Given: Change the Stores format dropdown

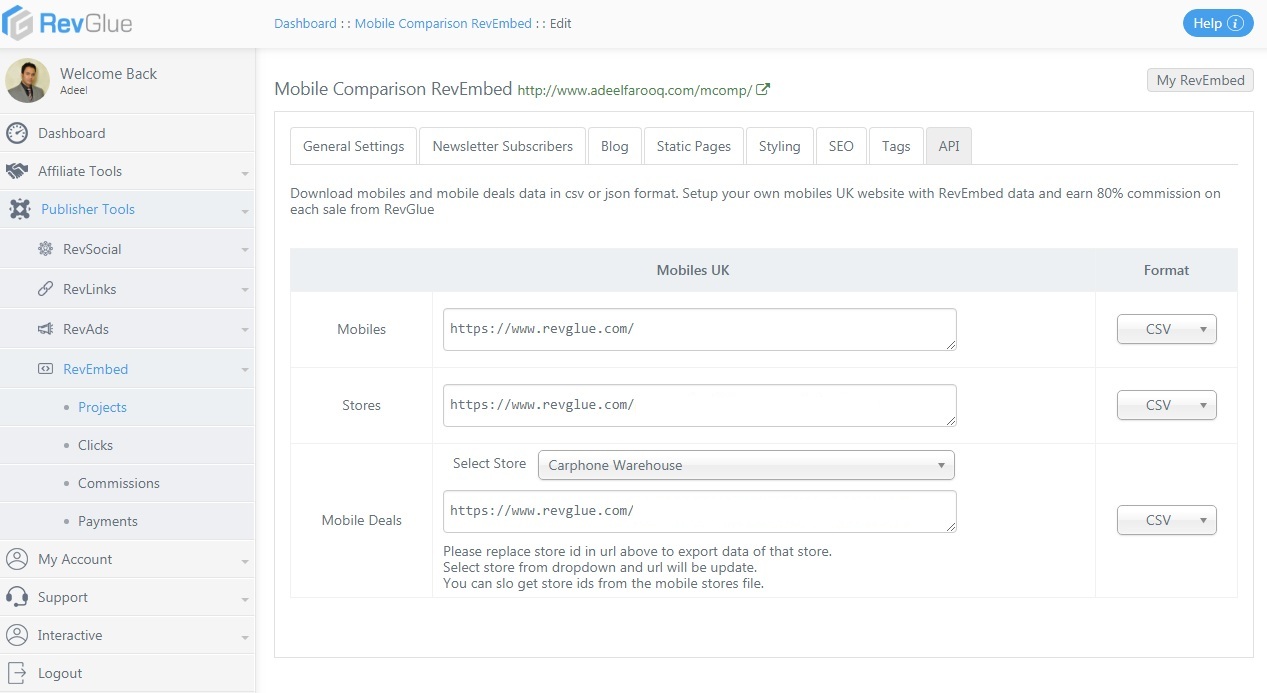Looking at the screenshot, I should 1166,405.
